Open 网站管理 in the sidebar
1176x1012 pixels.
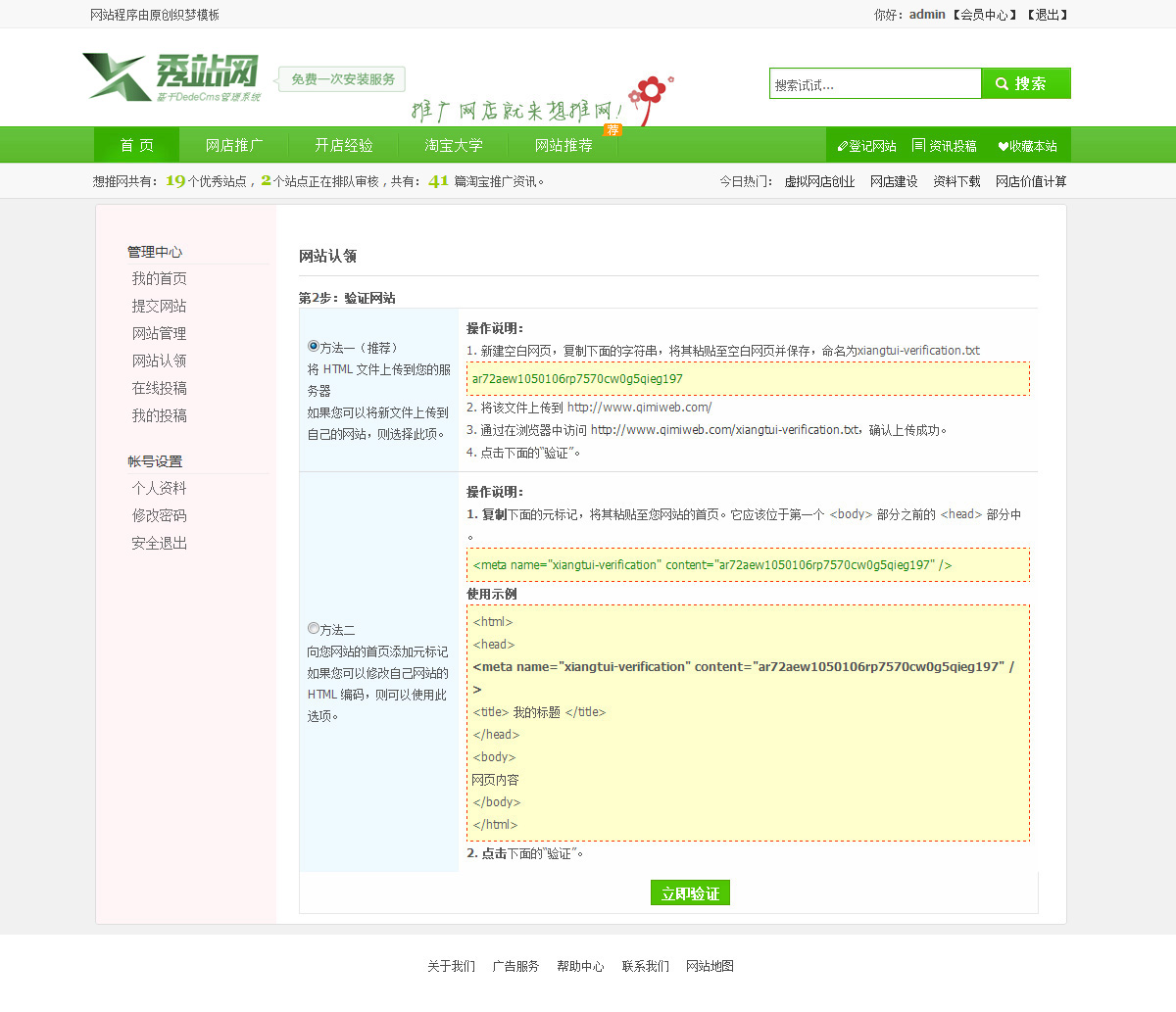coord(159,334)
